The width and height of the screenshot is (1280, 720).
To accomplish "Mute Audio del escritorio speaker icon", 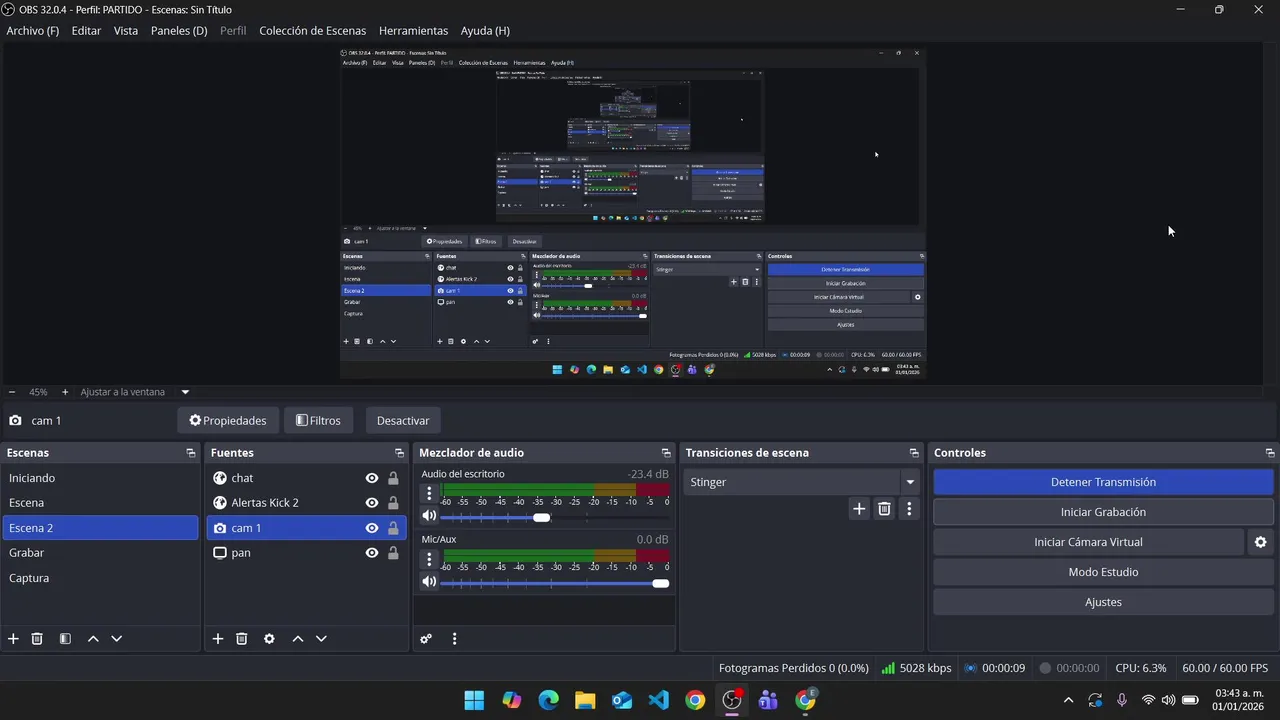I will pyautogui.click(x=429, y=517).
